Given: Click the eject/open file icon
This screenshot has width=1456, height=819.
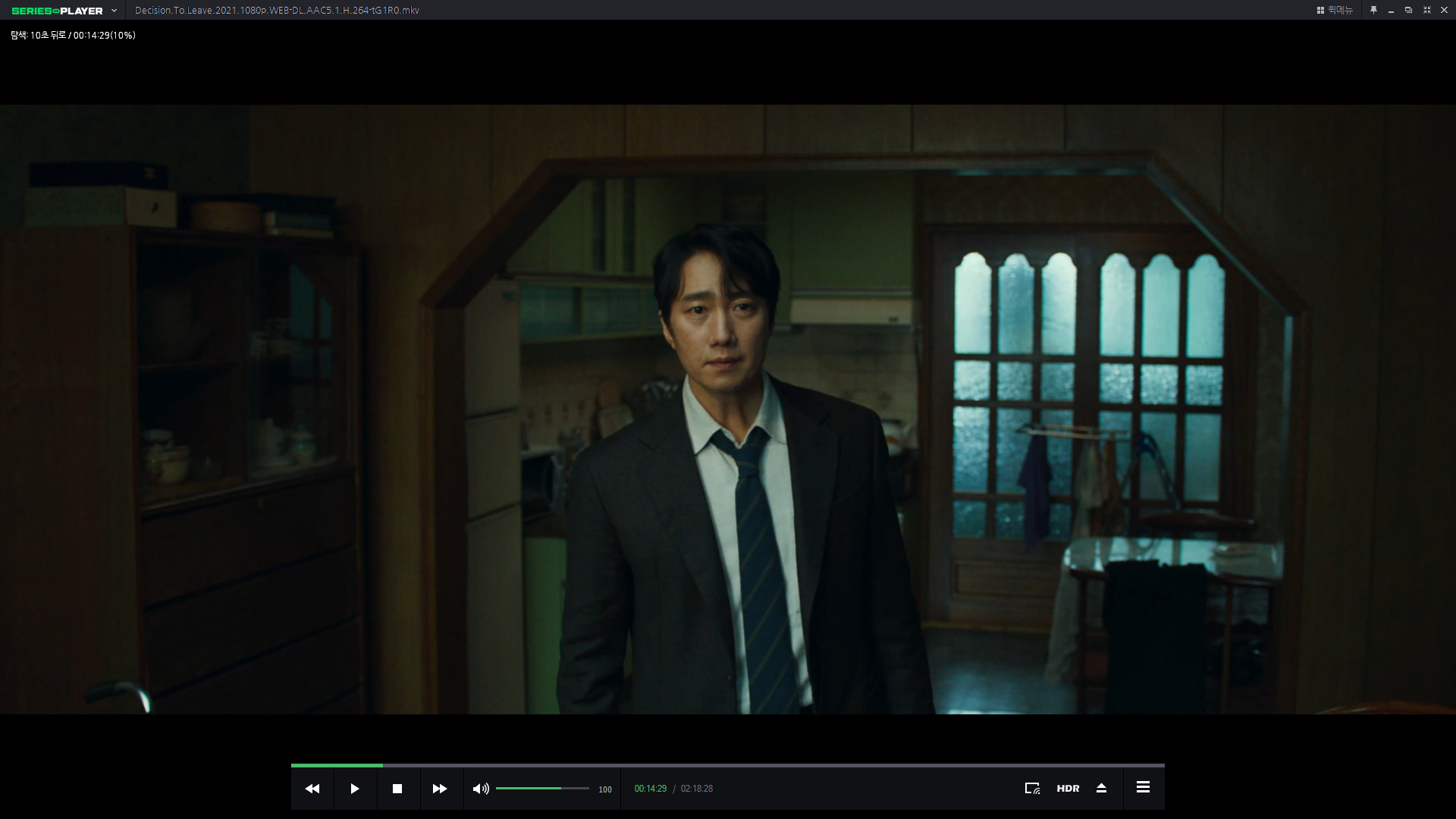Looking at the screenshot, I should pyautogui.click(x=1101, y=789).
